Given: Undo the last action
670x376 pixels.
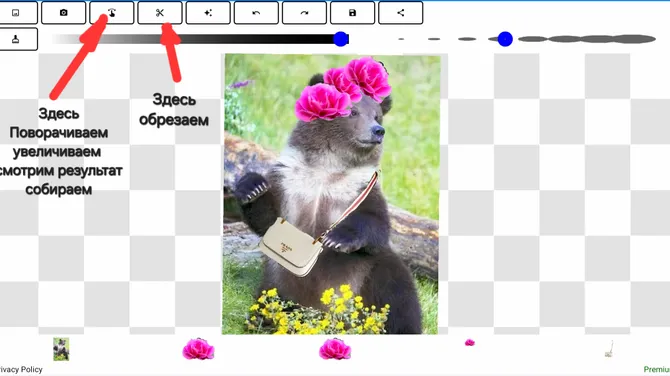Looking at the screenshot, I should coord(256,13).
